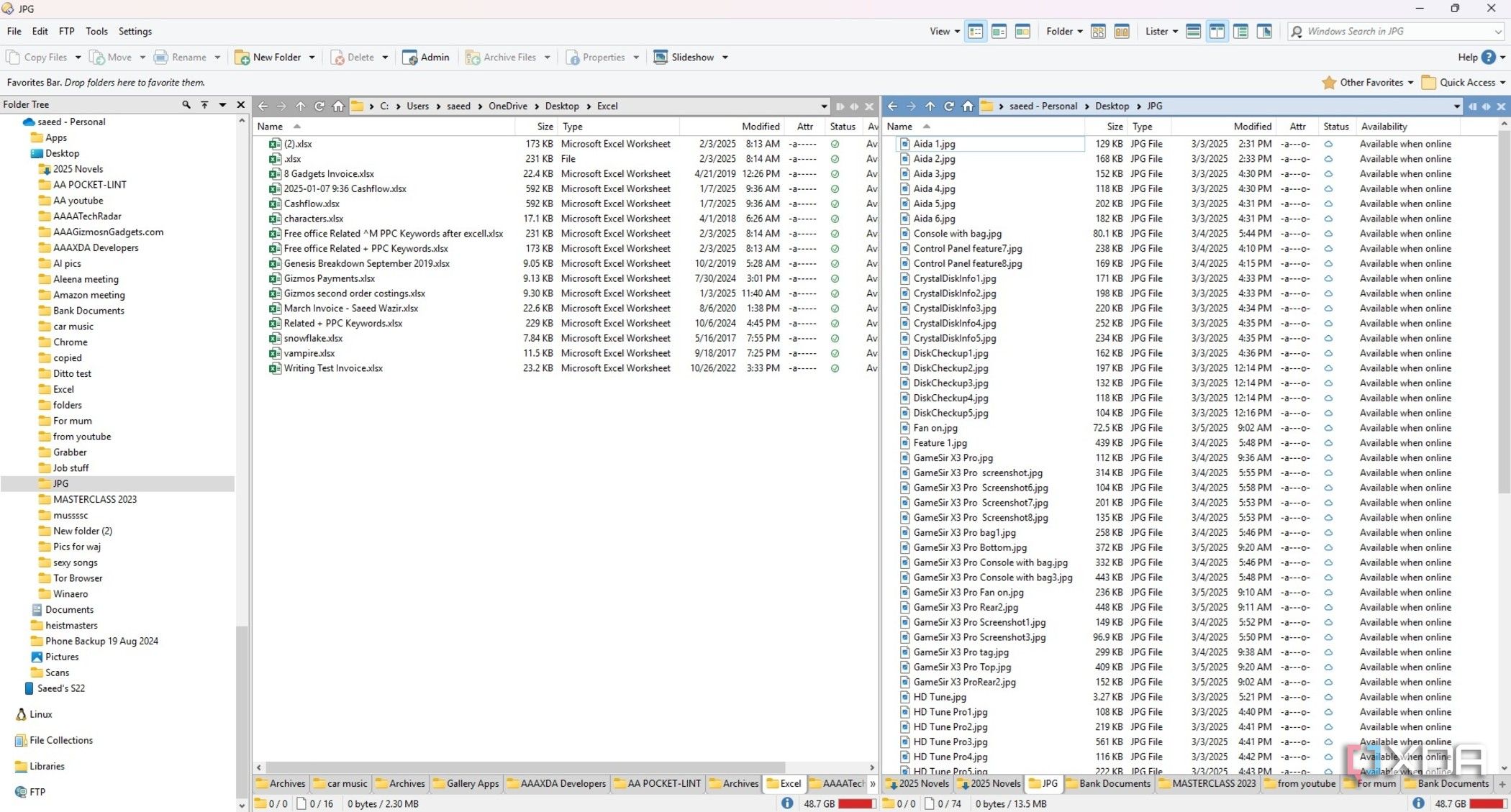Image resolution: width=1511 pixels, height=812 pixels.
Task: Toggle the viewer pane icon
Action: coord(1264,32)
